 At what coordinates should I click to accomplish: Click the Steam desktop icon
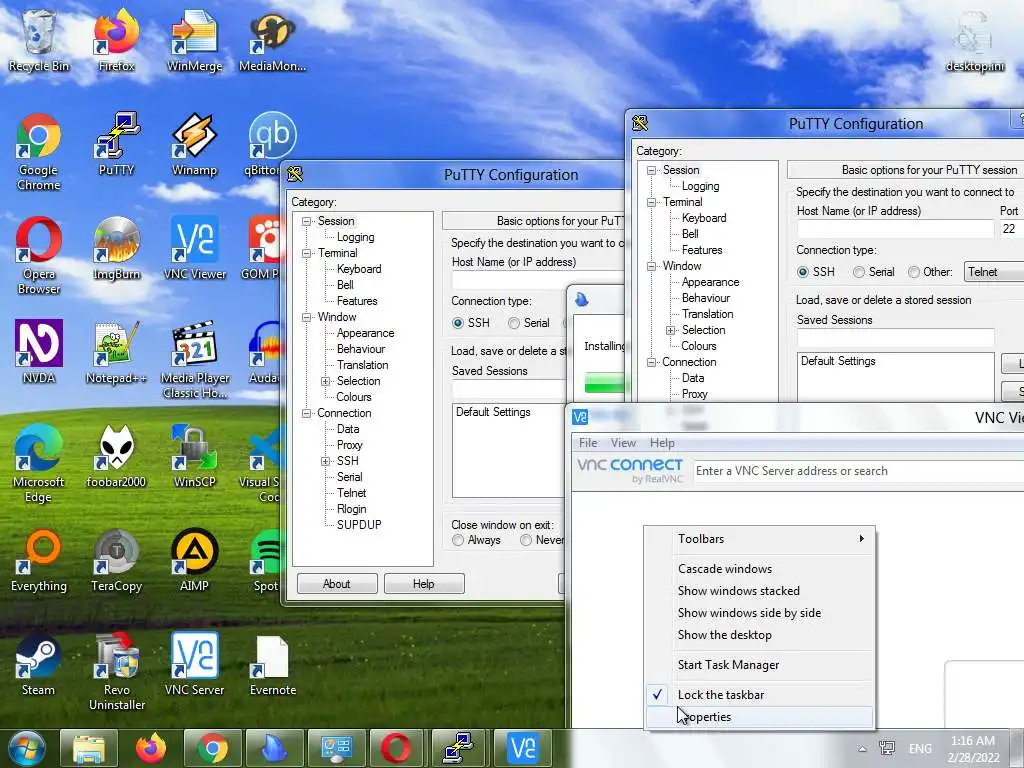tap(39, 664)
